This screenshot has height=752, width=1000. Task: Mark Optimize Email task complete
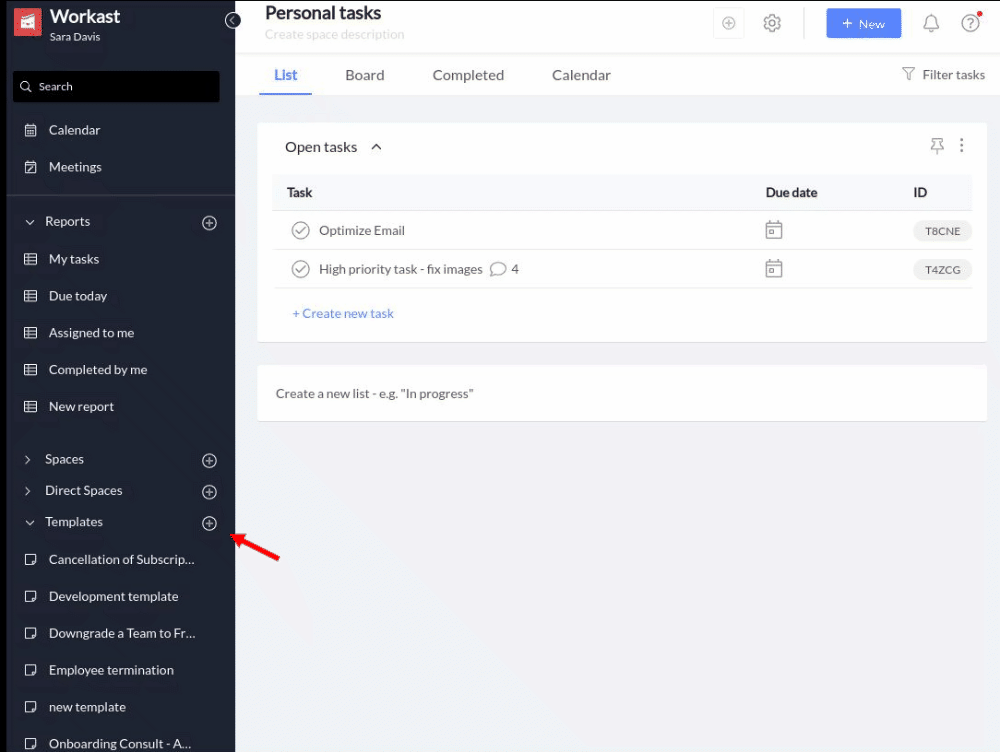point(300,230)
